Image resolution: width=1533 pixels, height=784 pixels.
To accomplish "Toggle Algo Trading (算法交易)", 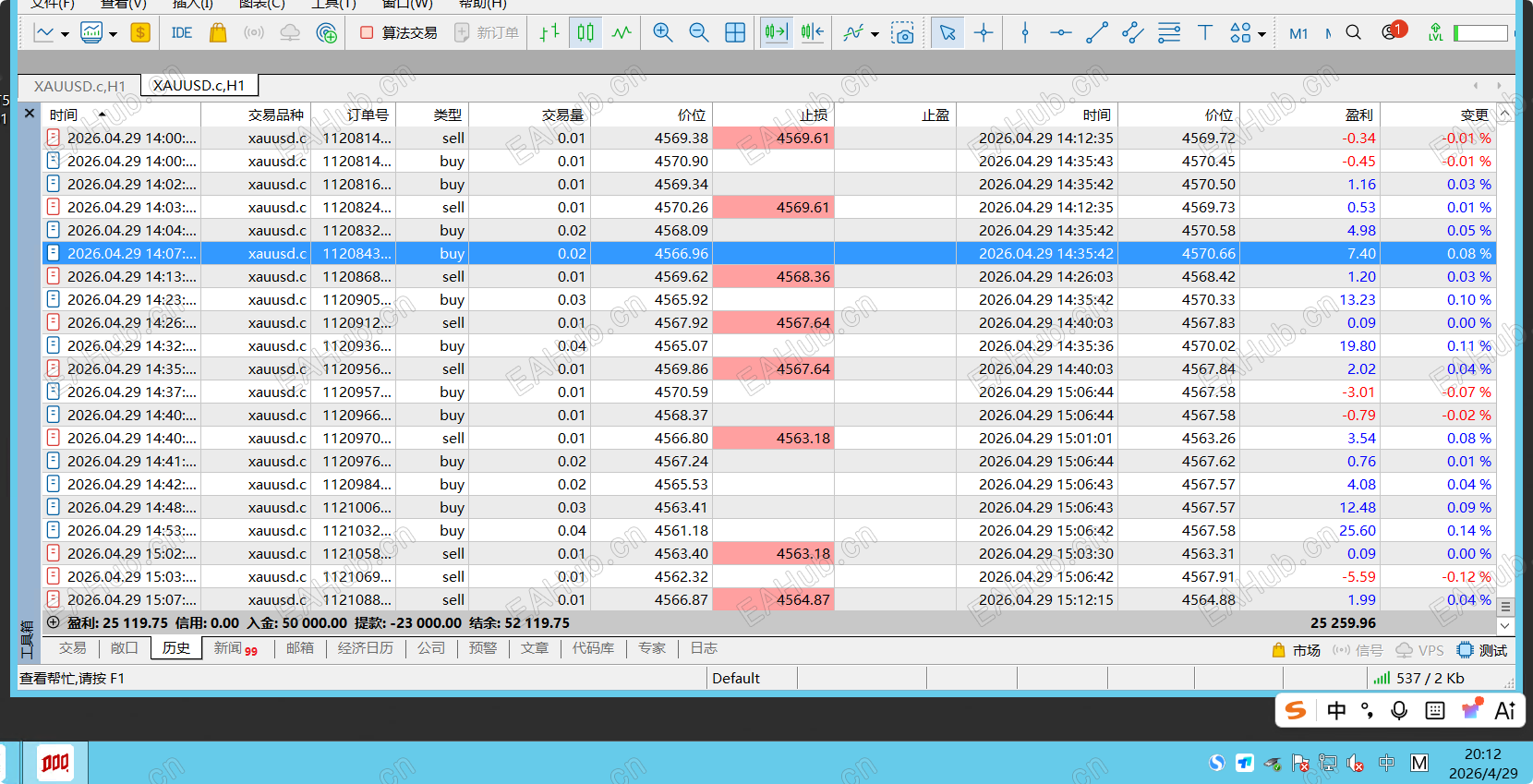I will pyautogui.click(x=399, y=33).
